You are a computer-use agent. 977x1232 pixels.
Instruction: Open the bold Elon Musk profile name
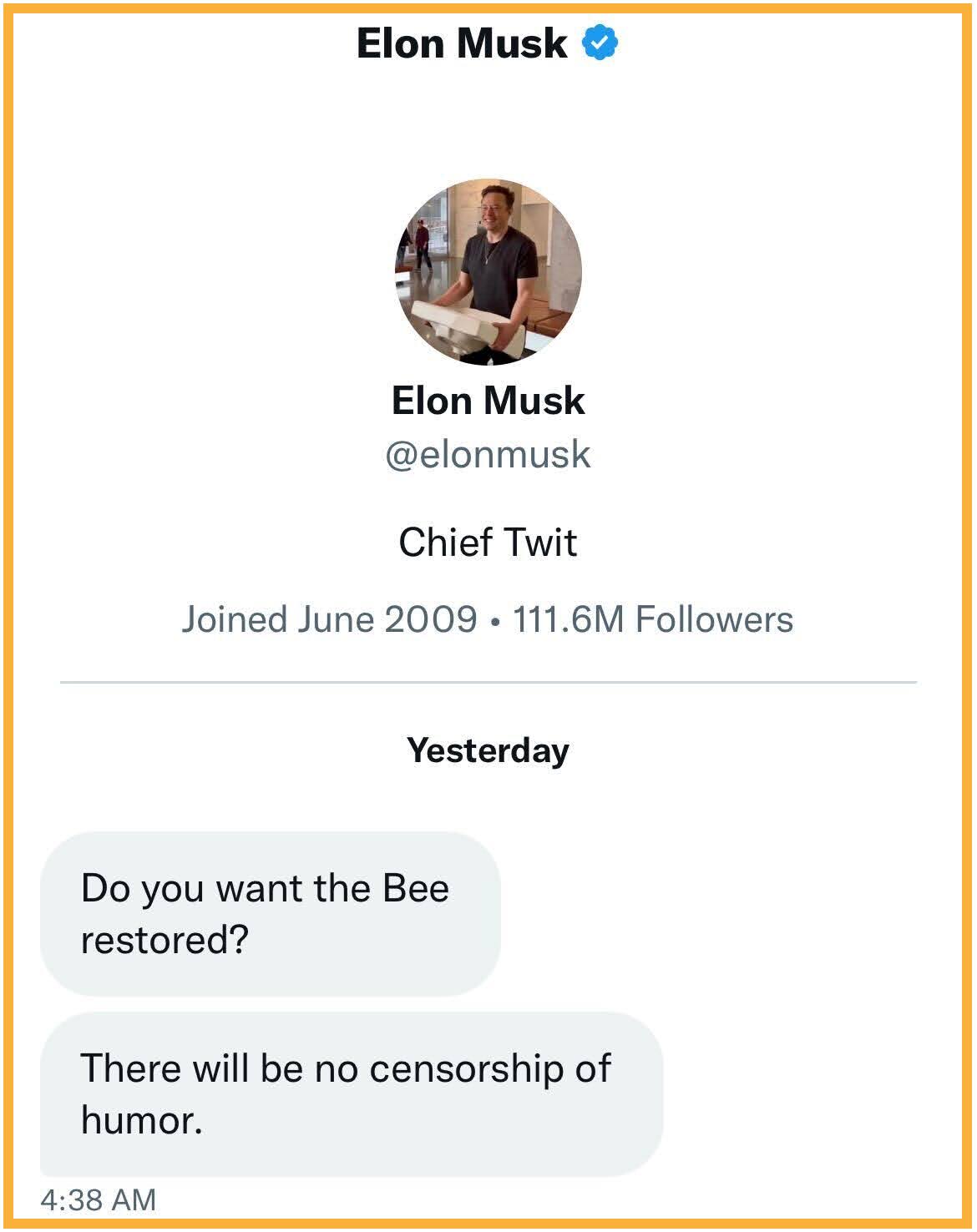click(488, 401)
